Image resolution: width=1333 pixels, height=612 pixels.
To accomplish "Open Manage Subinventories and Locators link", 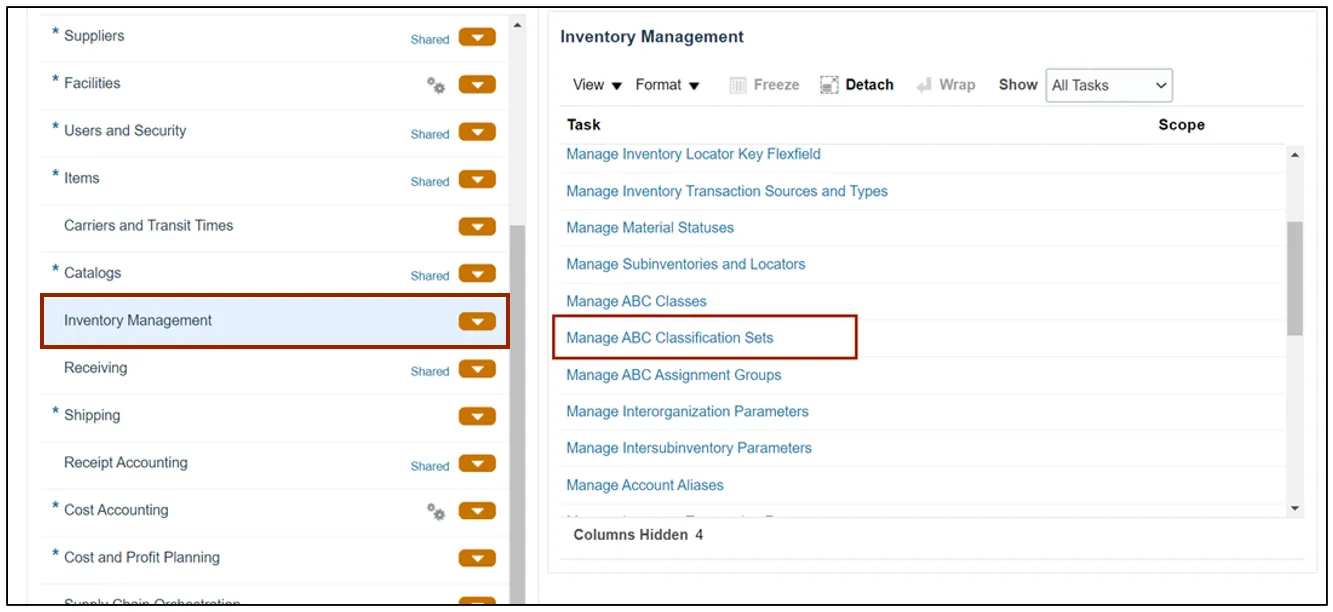I will [x=685, y=264].
